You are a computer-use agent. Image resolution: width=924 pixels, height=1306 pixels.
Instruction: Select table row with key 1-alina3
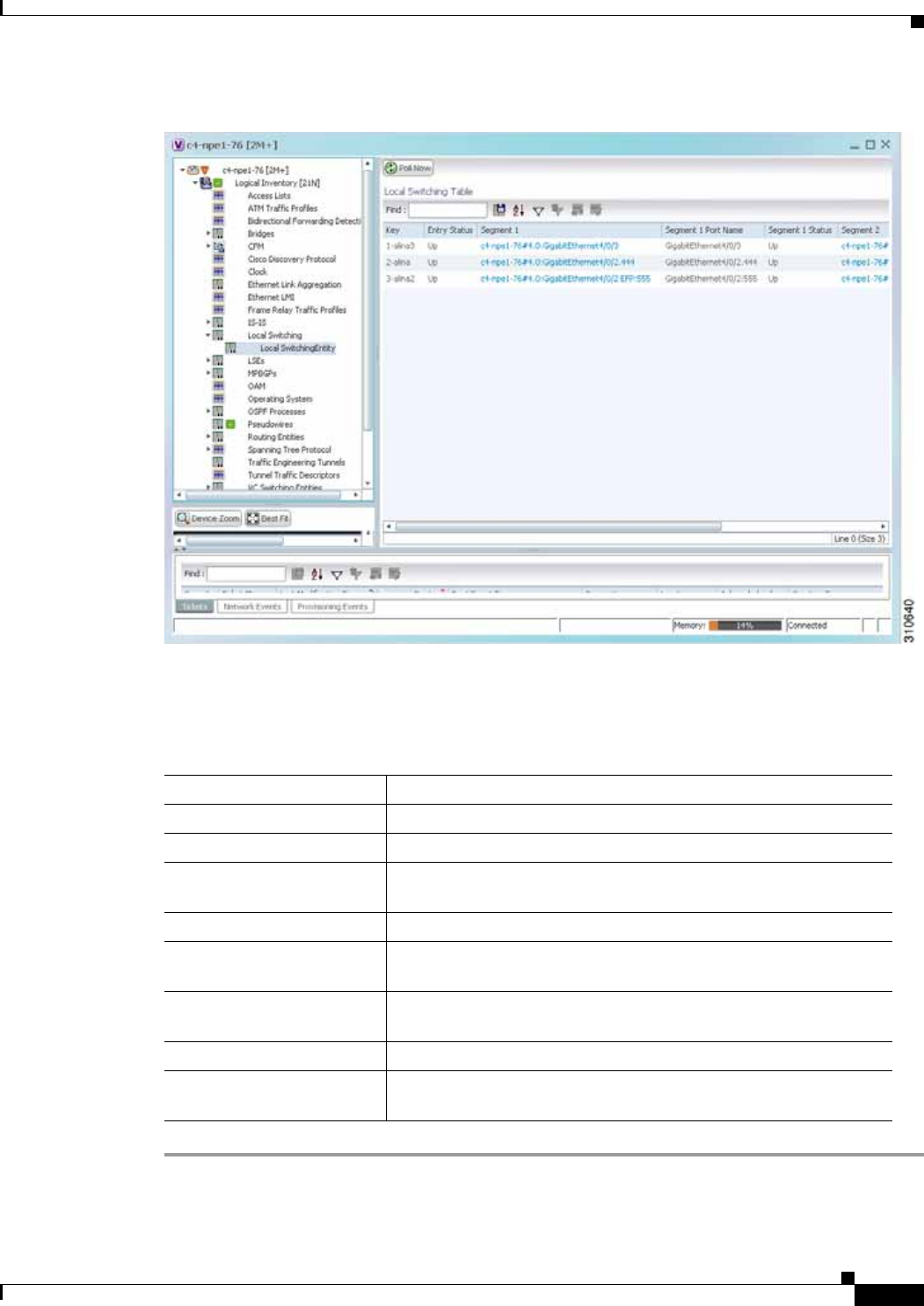point(636,246)
